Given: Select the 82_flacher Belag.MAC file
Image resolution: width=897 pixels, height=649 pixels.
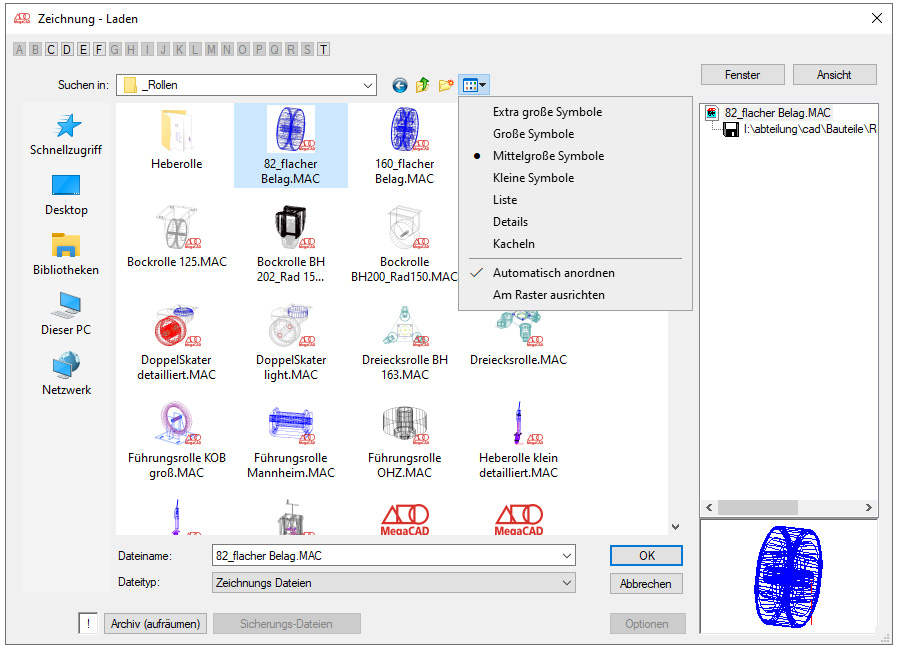Looking at the screenshot, I should (x=291, y=145).
